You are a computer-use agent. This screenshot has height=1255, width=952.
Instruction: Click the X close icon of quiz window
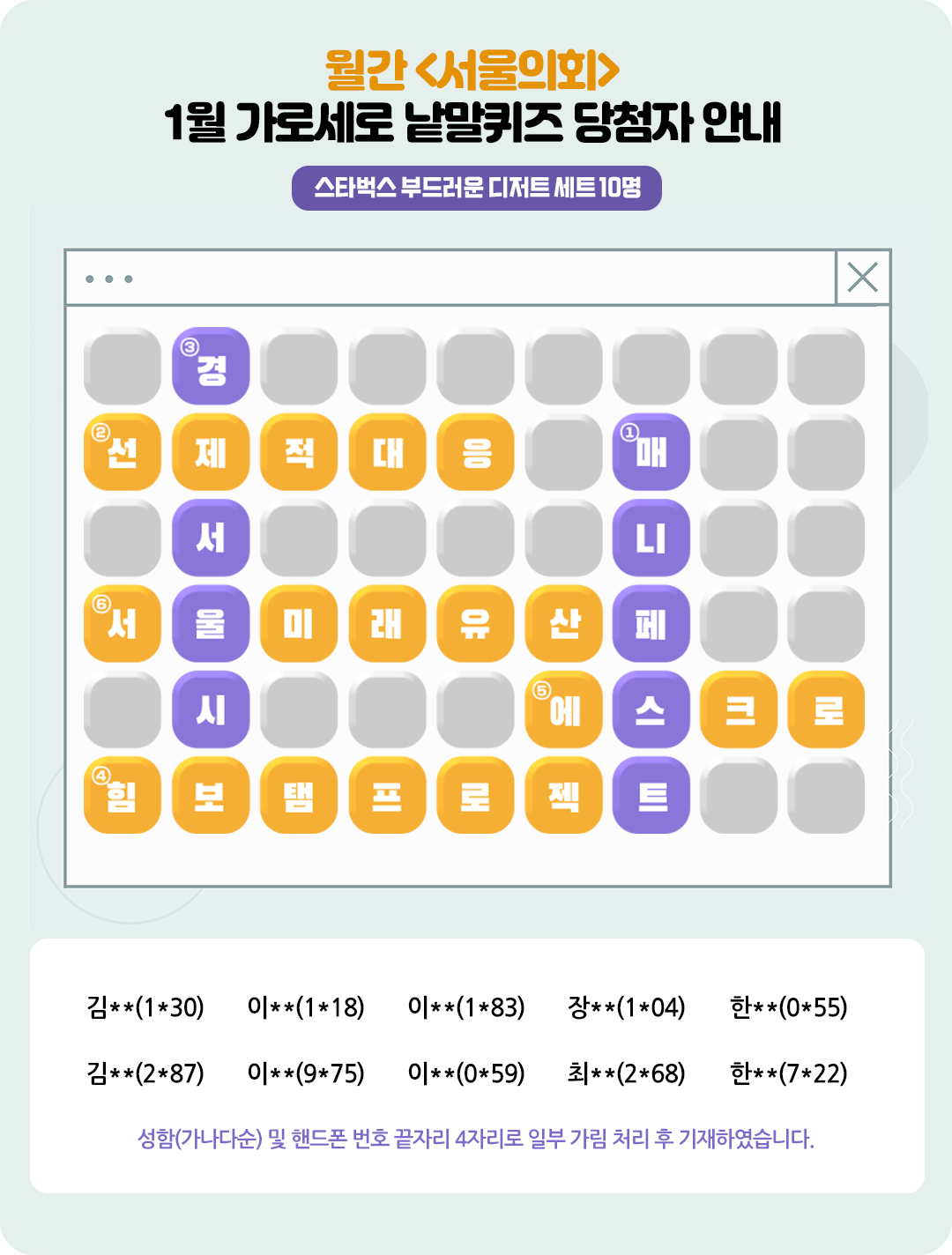click(x=862, y=277)
